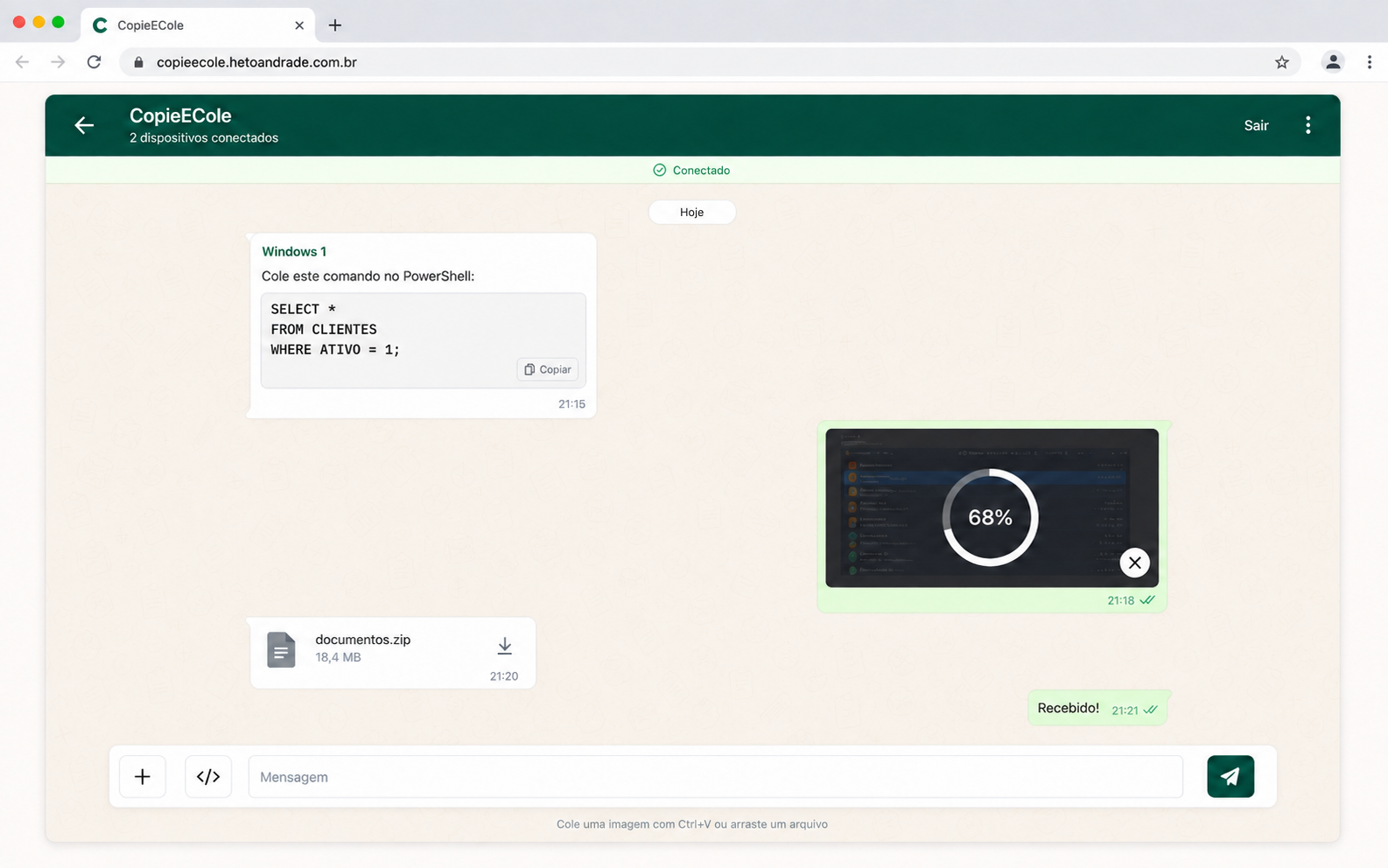Download documentos.zip with the arrow icon

[x=504, y=646]
